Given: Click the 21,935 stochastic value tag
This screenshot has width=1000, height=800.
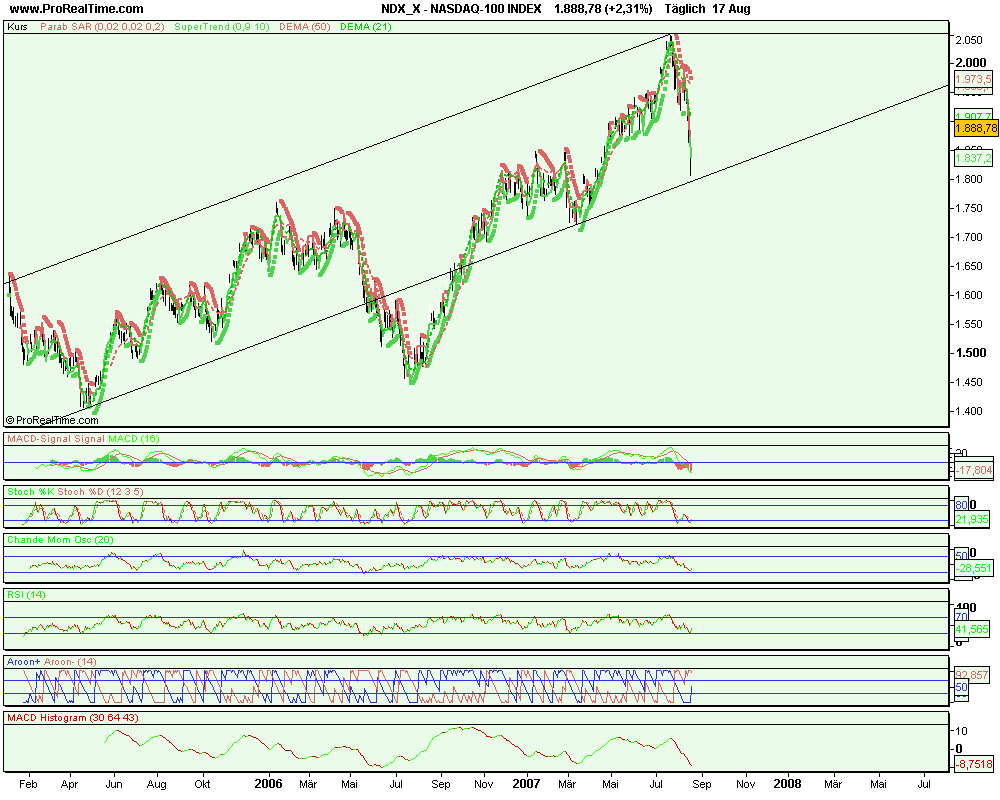Looking at the screenshot, I should coord(973,519).
